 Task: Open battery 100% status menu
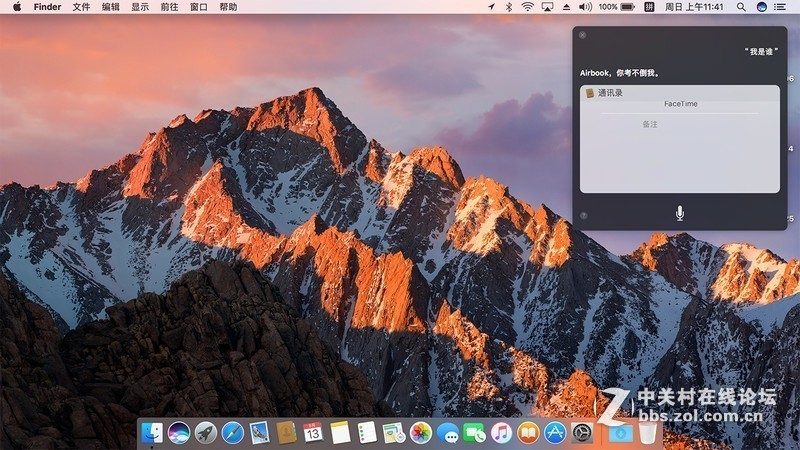(617, 7)
